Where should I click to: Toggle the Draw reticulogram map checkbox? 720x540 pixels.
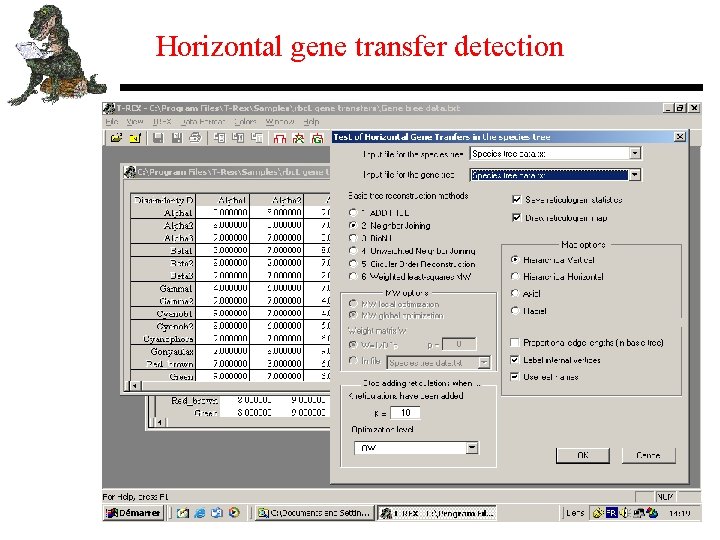[x=517, y=218]
